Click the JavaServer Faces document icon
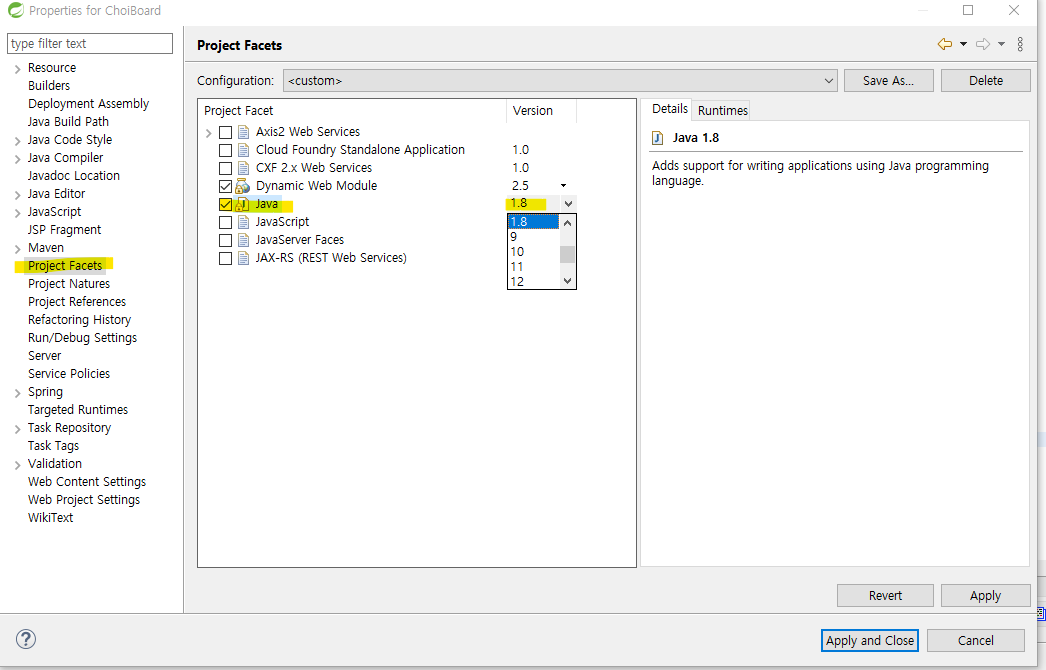This screenshot has width=1046, height=670. (x=243, y=240)
